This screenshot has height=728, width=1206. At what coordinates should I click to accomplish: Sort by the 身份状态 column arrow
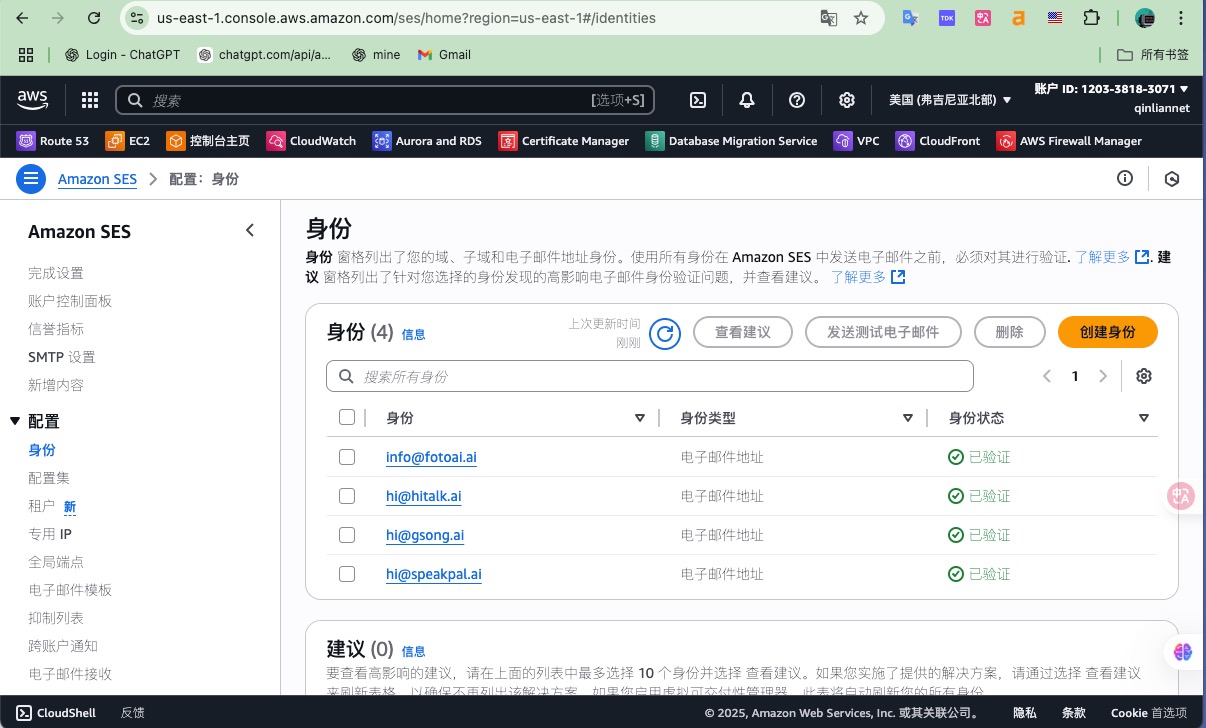coord(1144,418)
